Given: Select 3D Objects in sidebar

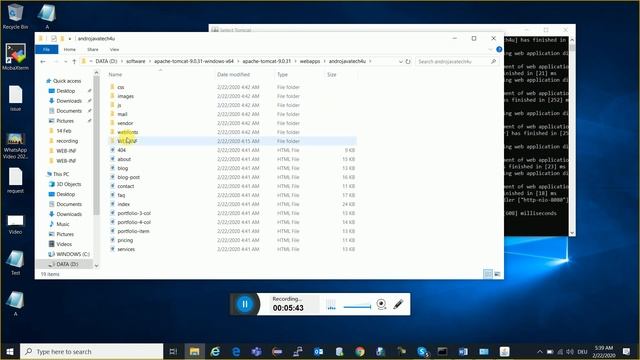Looking at the screenshot, I should coord(69,184).
